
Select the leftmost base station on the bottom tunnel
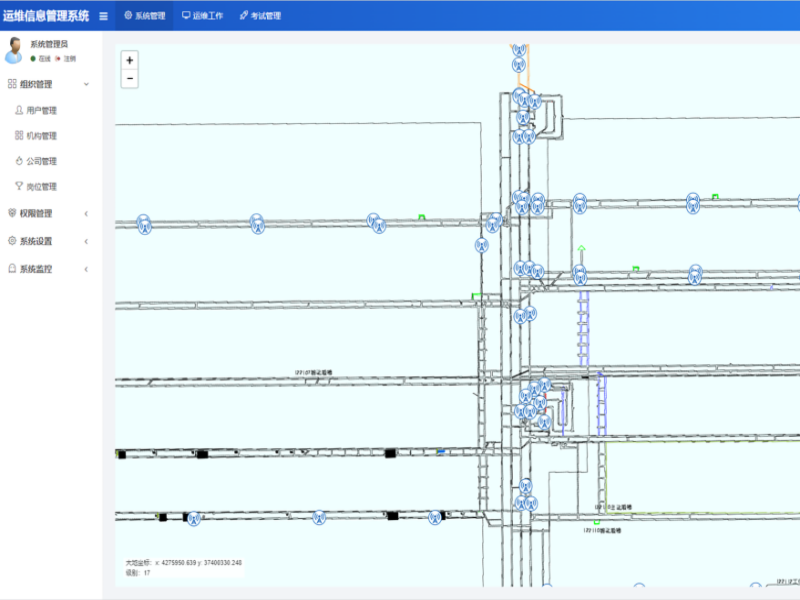(x=194, y=518)
